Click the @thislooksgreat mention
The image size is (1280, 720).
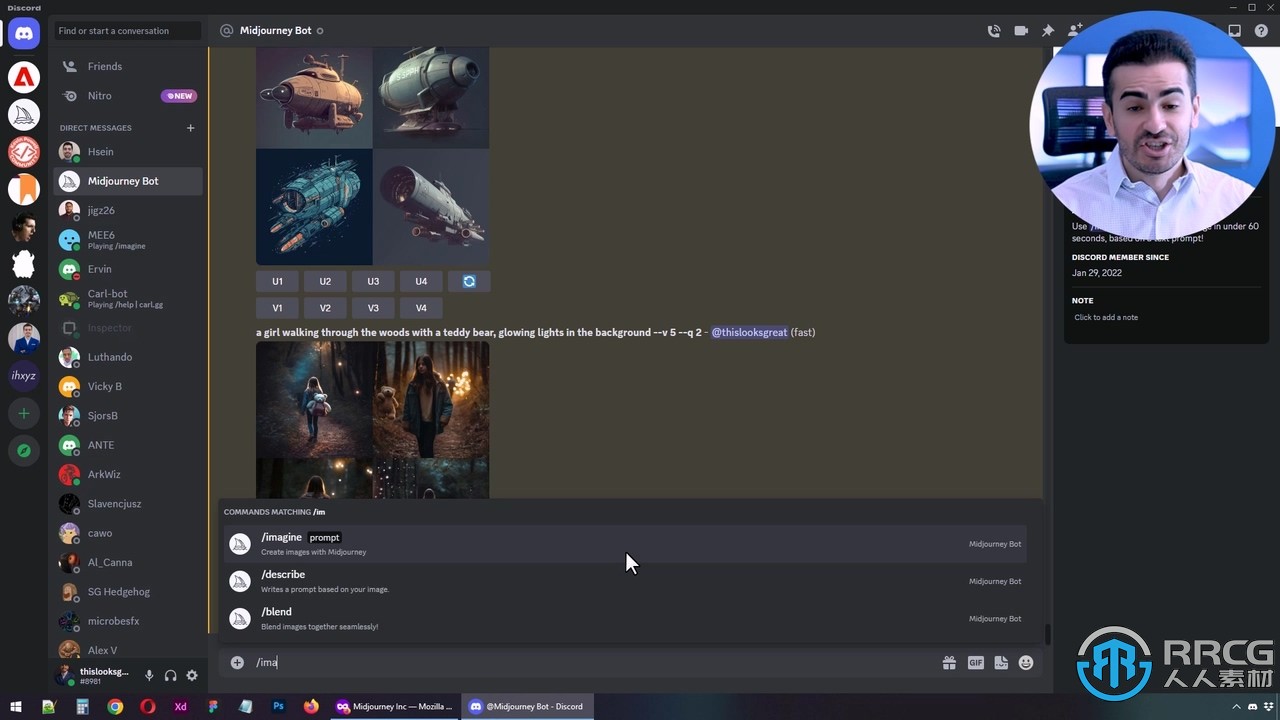click(749, 332)
